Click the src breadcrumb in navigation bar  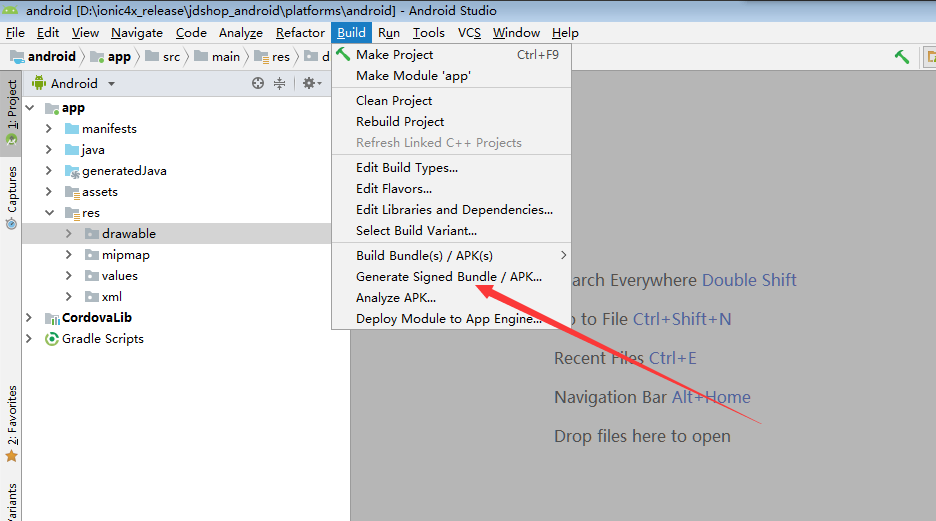point(162,57)
